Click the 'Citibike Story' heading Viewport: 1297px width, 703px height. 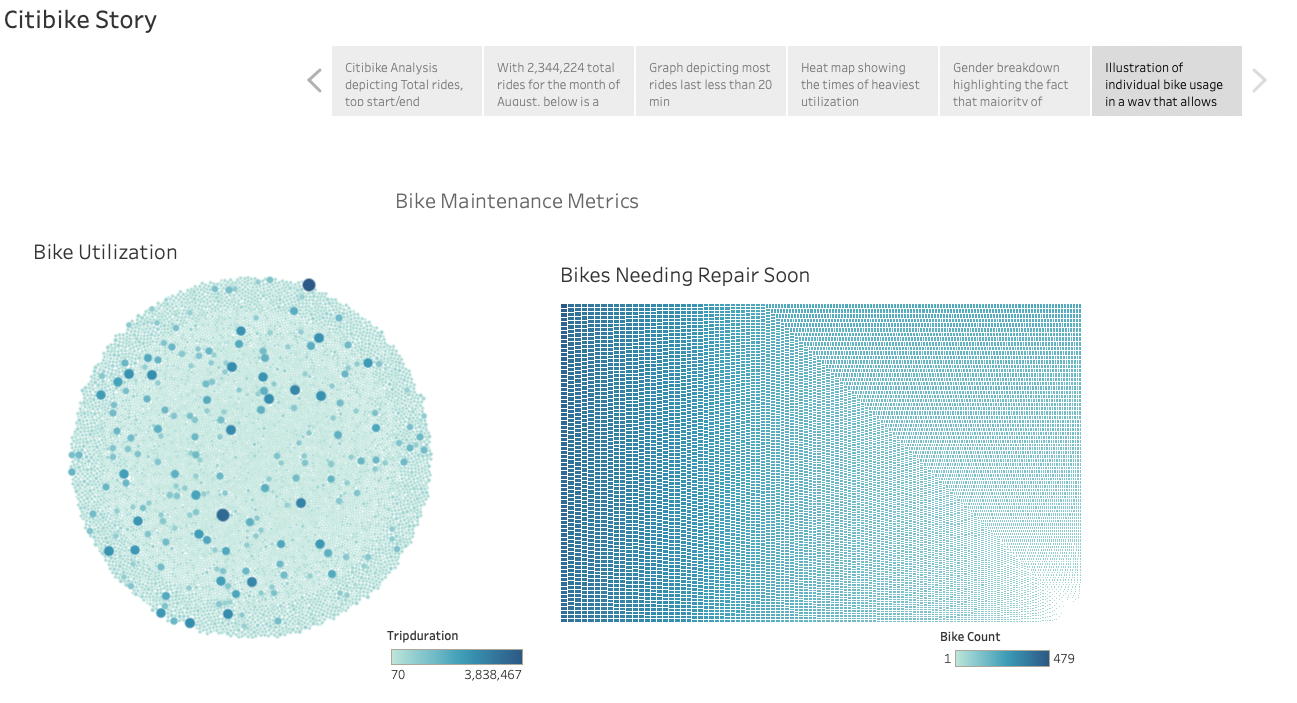(80, 19)
